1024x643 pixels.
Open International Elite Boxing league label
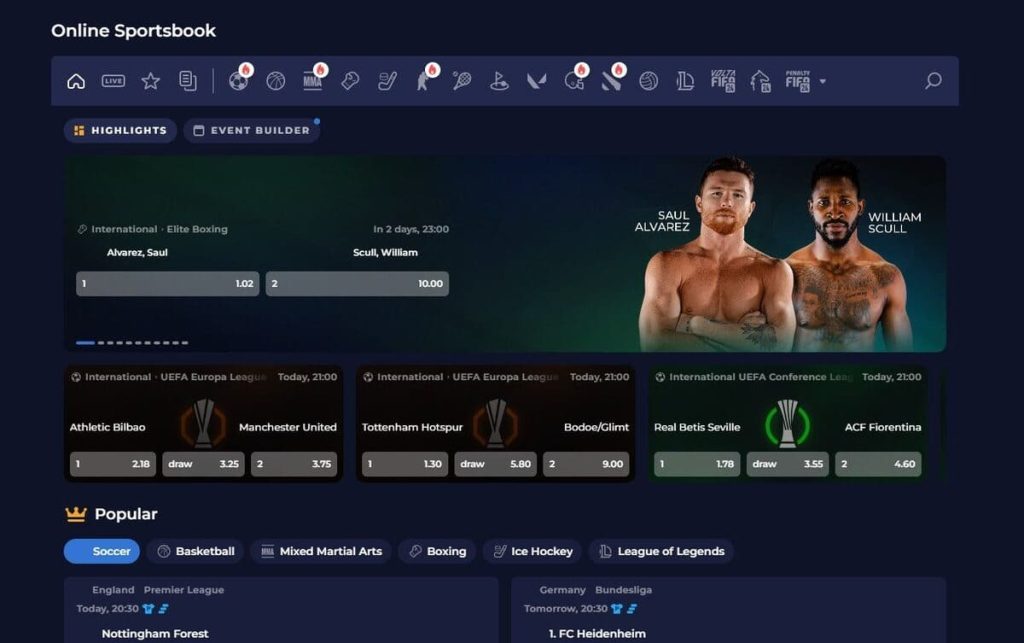tap(159, 229)
